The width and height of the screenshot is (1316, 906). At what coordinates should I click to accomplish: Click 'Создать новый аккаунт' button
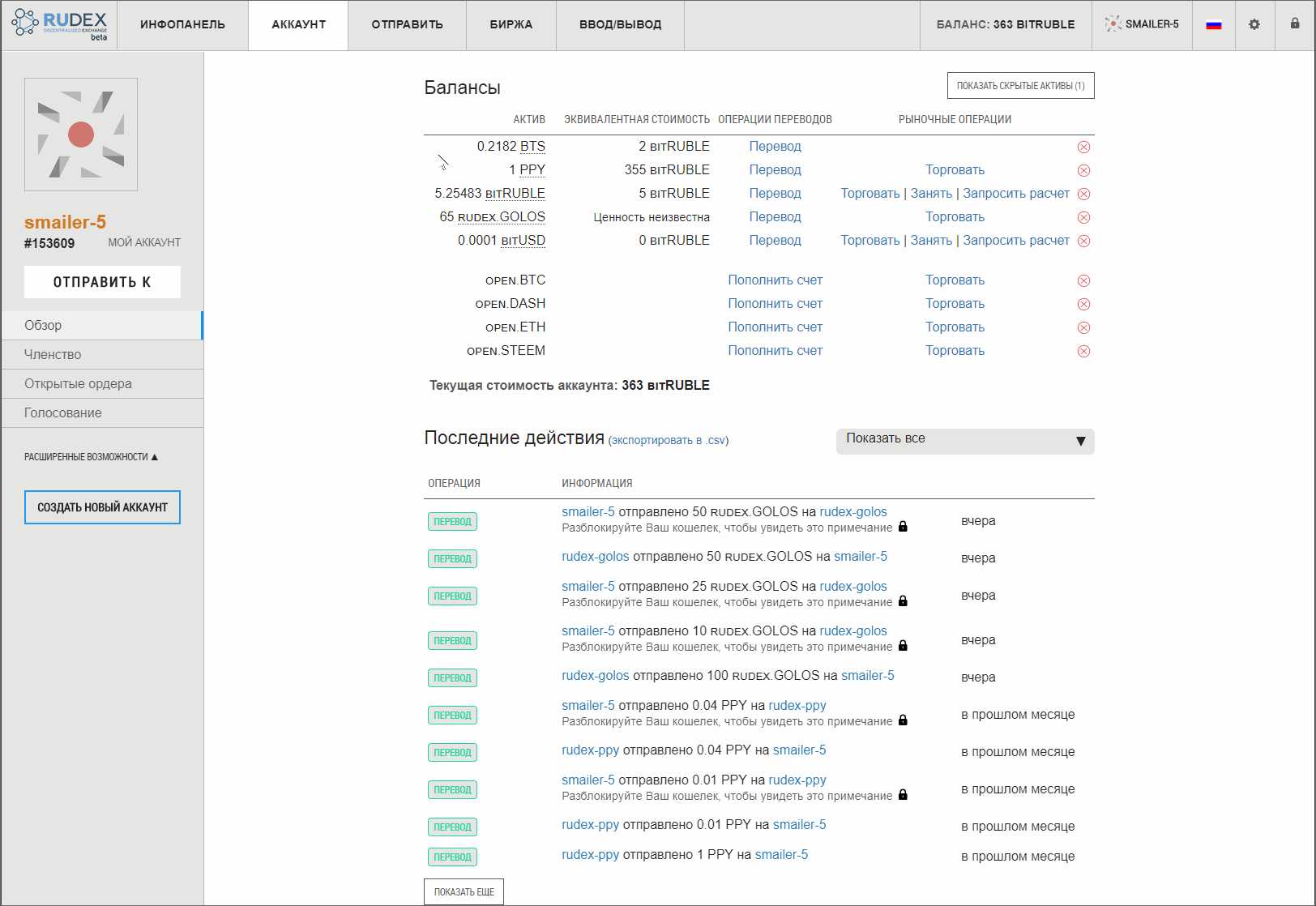coord(102,507)
